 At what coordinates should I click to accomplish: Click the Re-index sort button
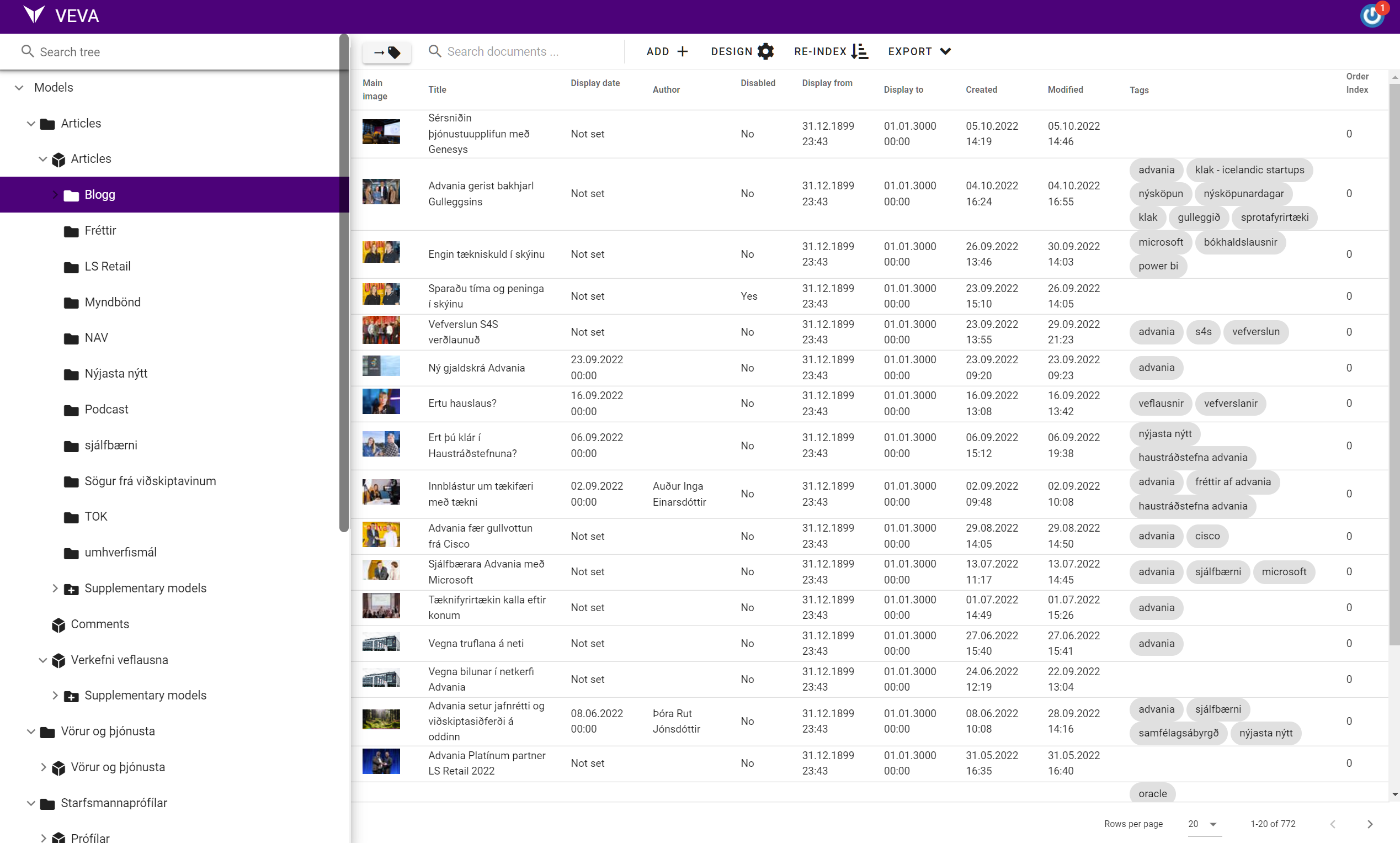click(x=831, y=52)
